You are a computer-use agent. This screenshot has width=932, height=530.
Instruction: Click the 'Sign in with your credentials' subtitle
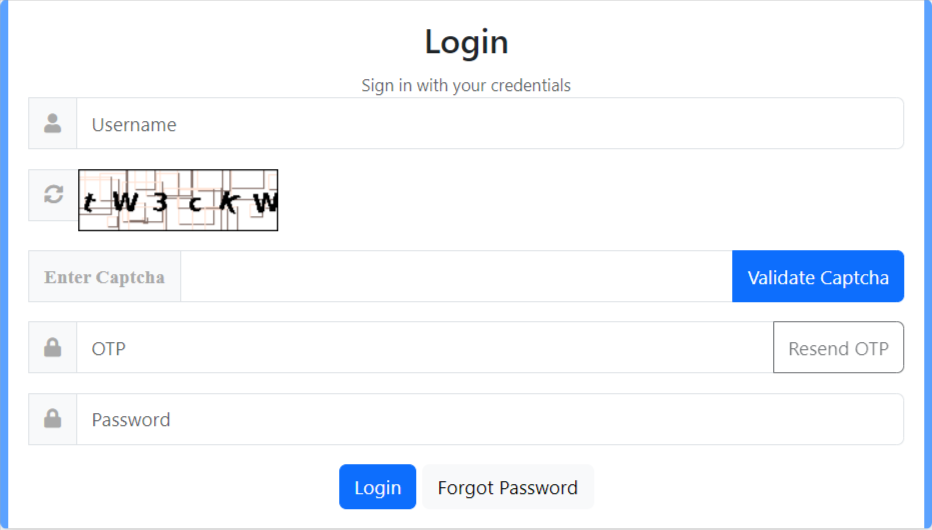coord(466,86)
